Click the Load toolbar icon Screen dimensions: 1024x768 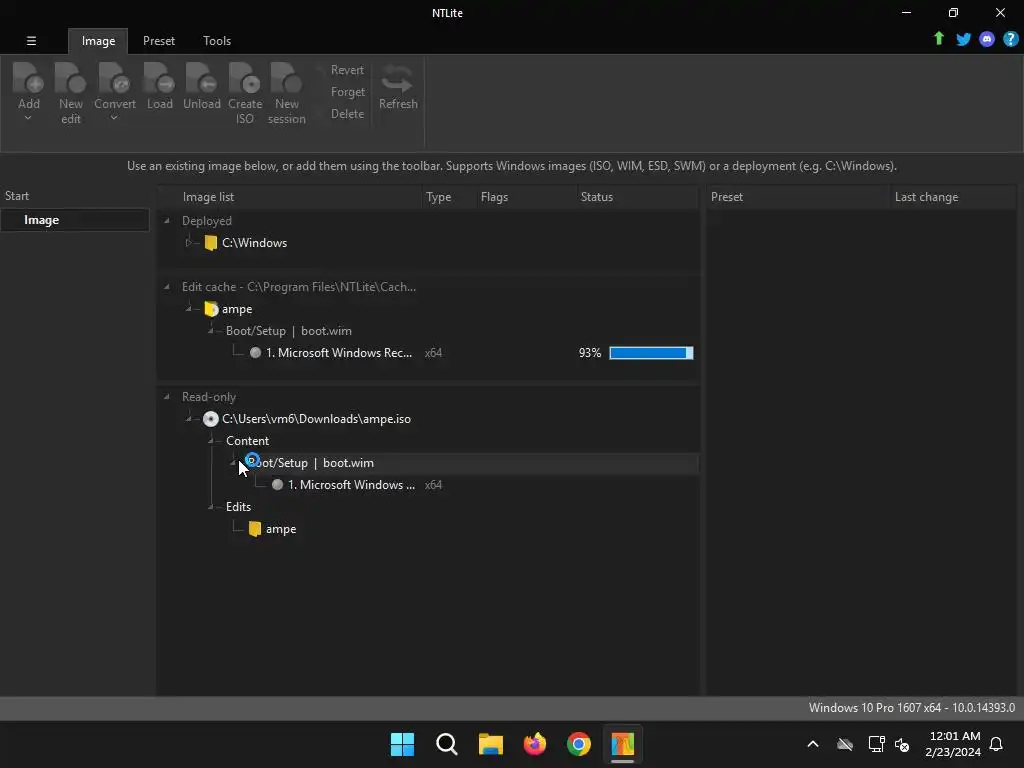click(159, 78)
